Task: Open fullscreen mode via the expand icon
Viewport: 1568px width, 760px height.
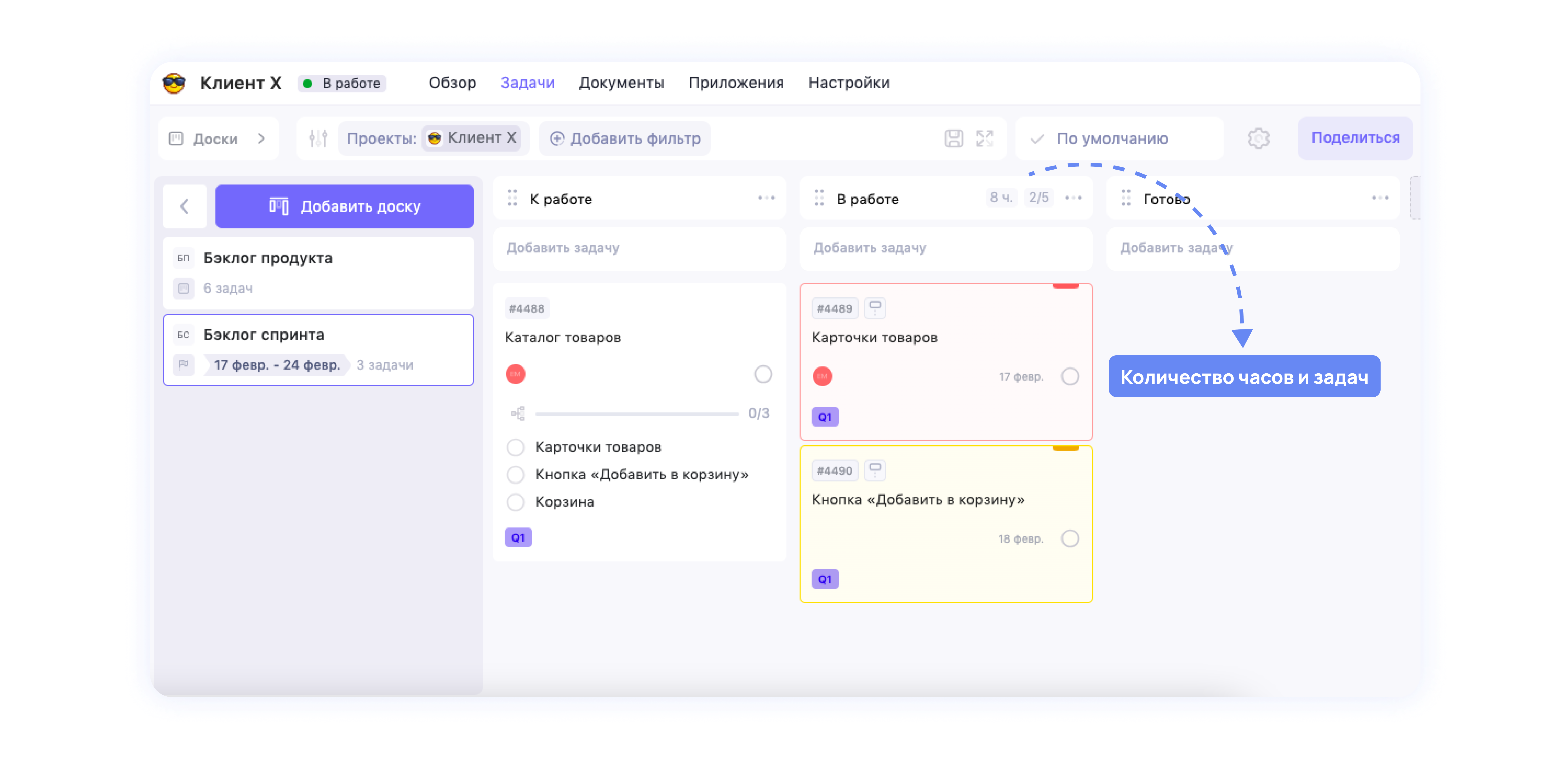Action: tap(984, 138)
